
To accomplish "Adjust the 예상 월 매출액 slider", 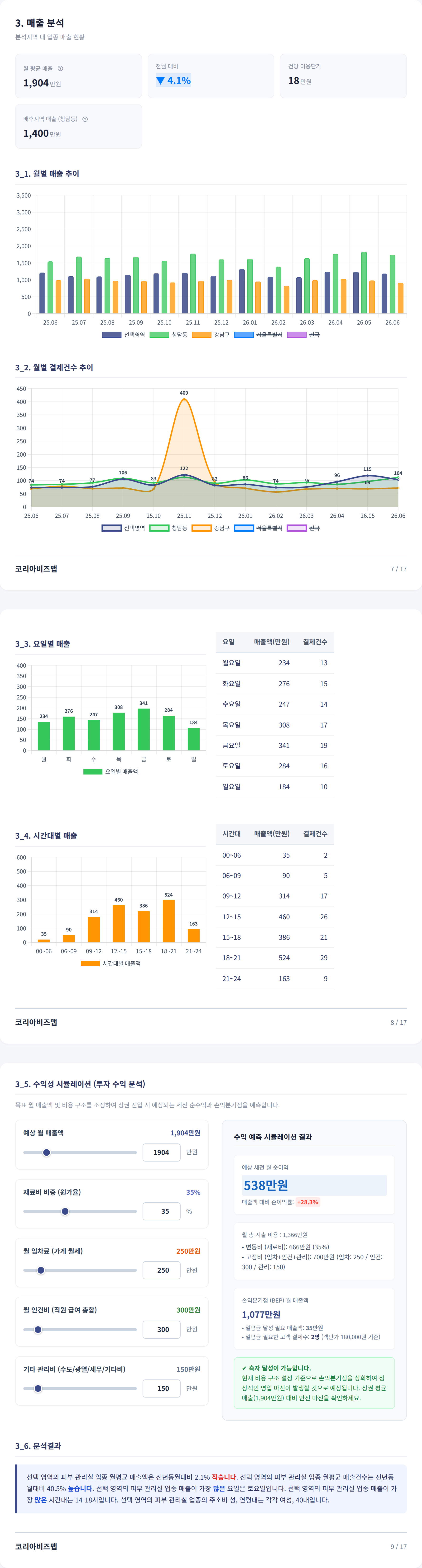I will tap(80, 1152).
